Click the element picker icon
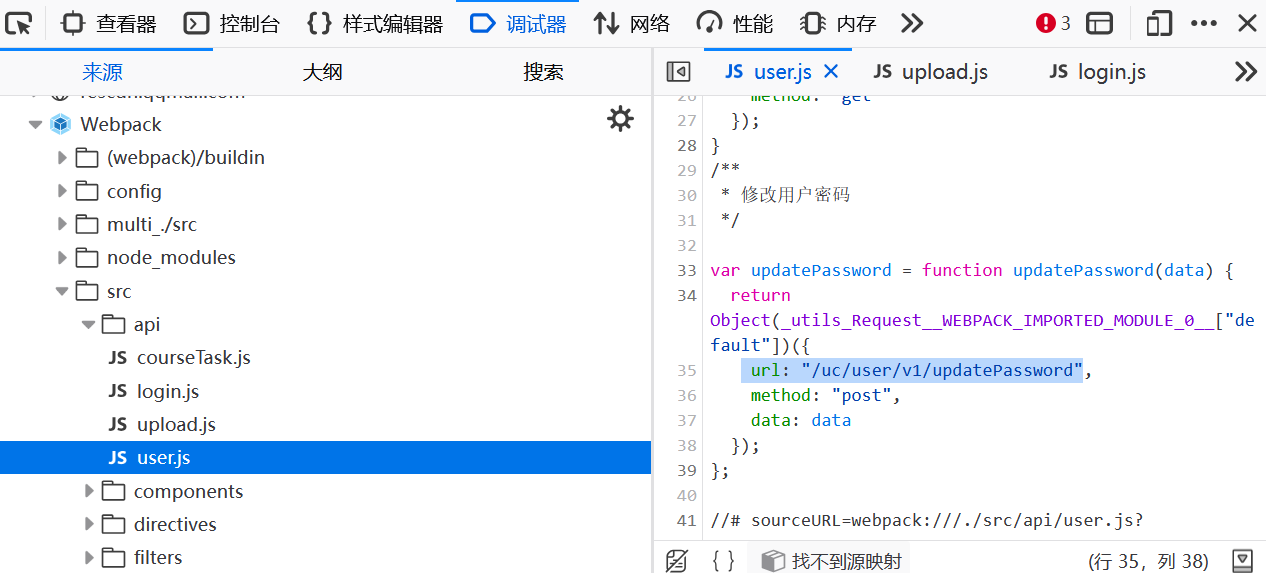The width and height of the screenshot is (1266, 573). click(19, 24)
